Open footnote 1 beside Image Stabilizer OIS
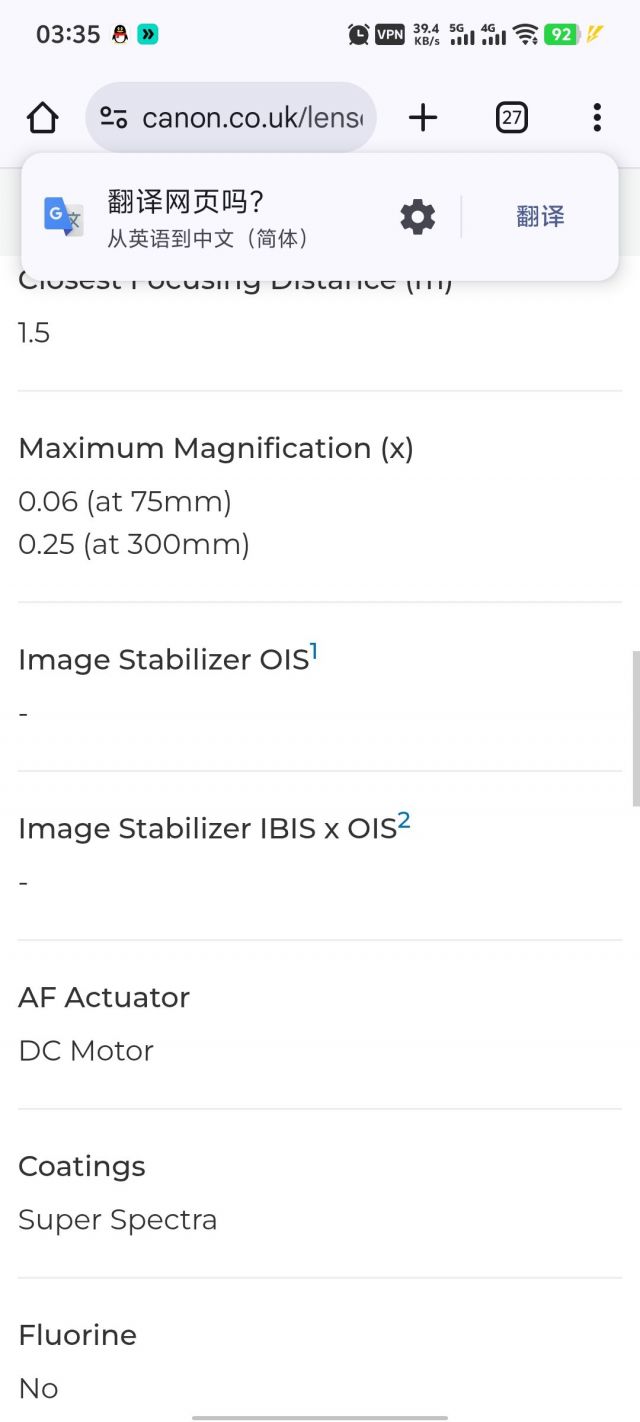Screen dimensions: 640x1422 coord(313,652)
